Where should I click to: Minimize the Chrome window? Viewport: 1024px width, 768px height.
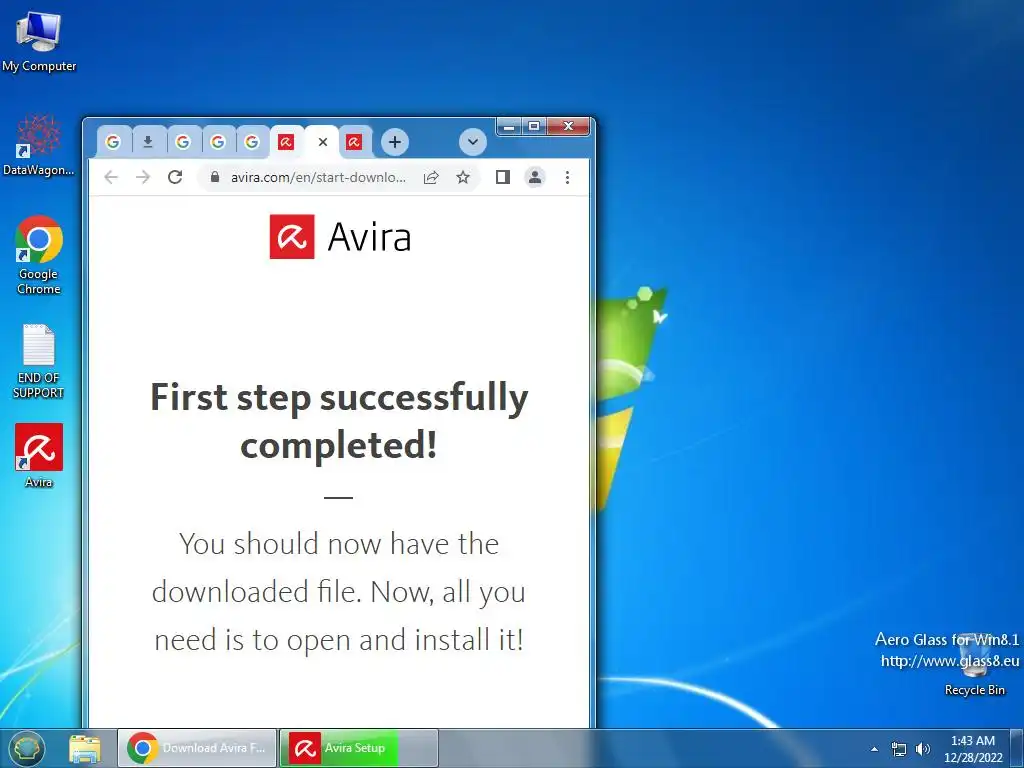[509, 126]
